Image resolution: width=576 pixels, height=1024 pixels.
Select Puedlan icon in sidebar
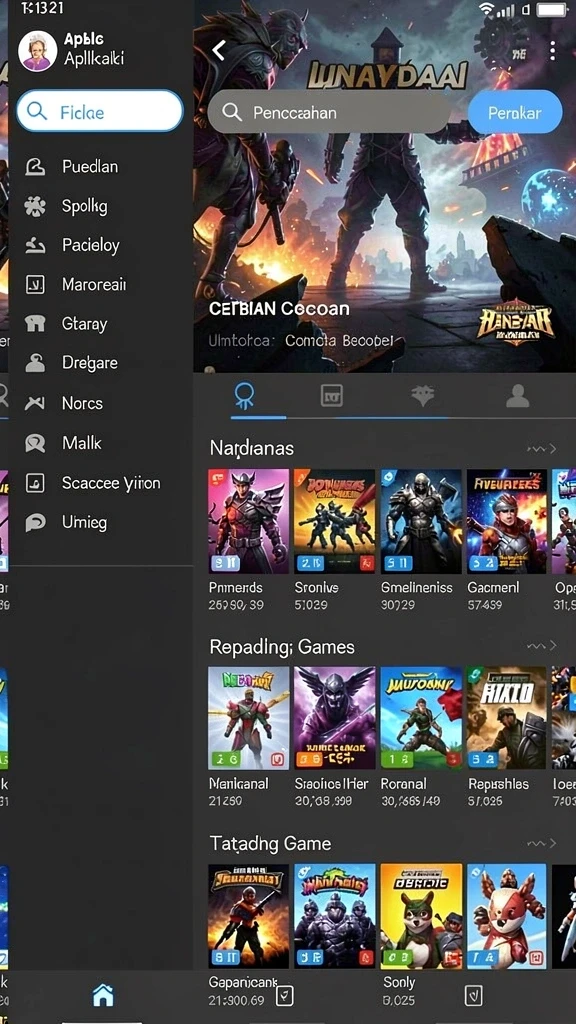tap(35, 167)
